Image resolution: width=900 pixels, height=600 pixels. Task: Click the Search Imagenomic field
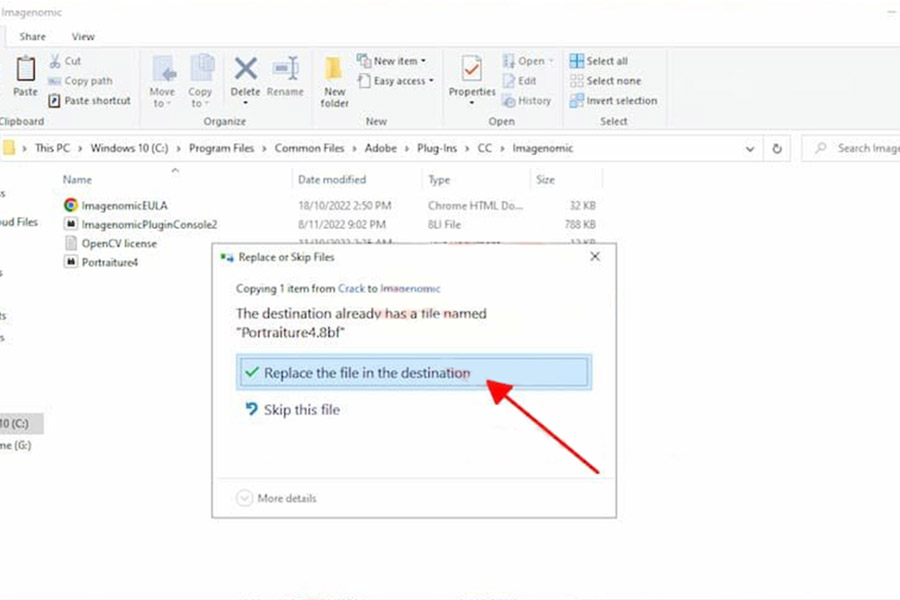852,148
